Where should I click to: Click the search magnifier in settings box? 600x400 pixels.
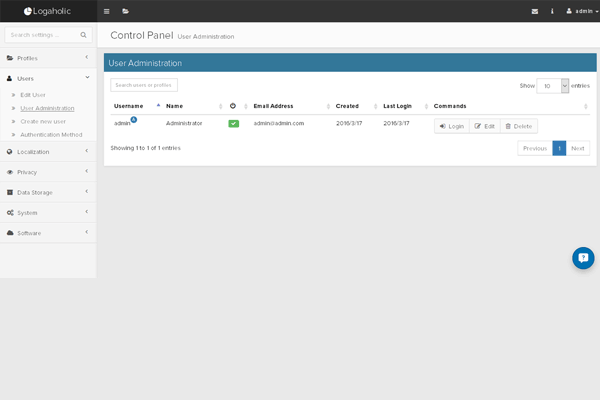pos(83,34)
